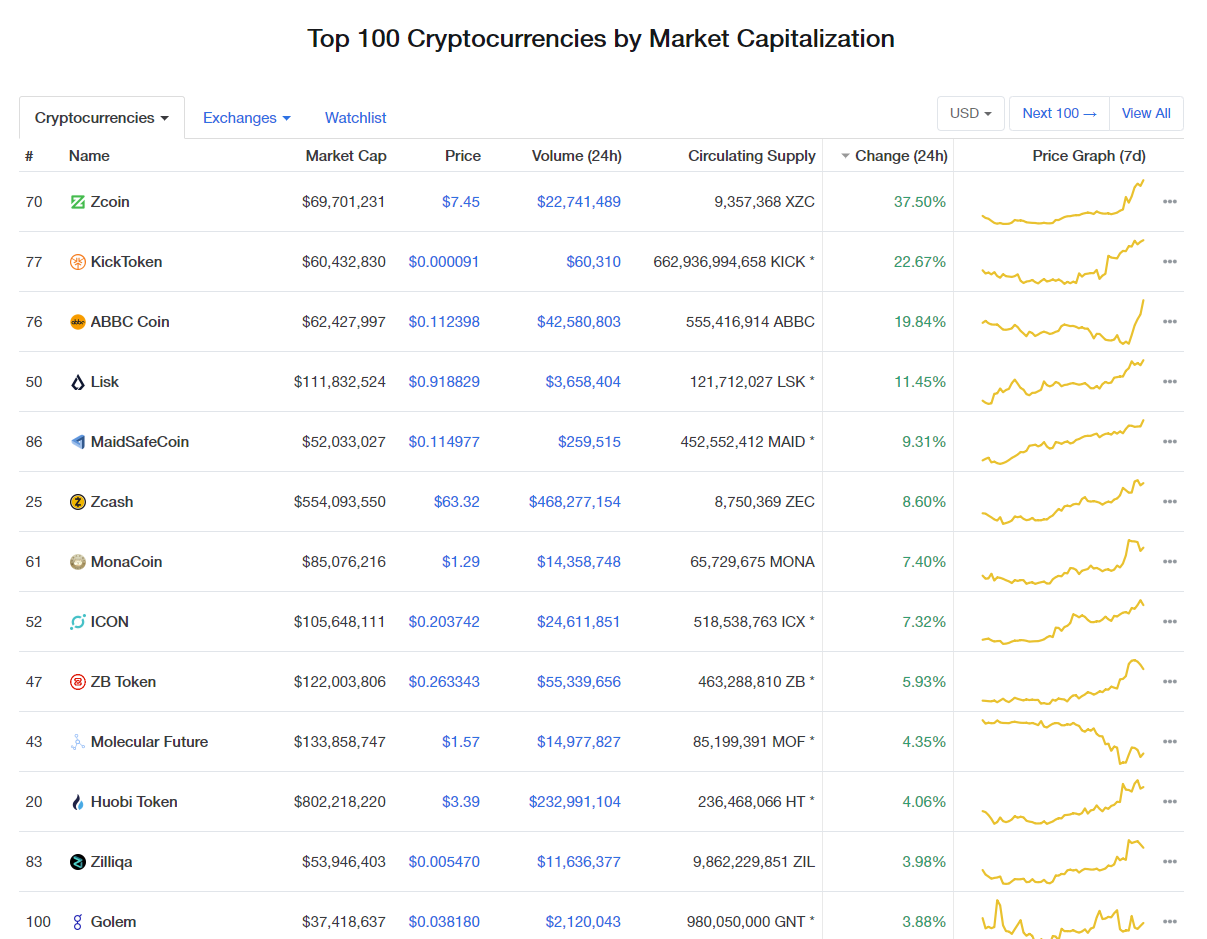Click the MaidSafeCoin logo icon
The image size is (1207, 939).
[x=78, y=442]
